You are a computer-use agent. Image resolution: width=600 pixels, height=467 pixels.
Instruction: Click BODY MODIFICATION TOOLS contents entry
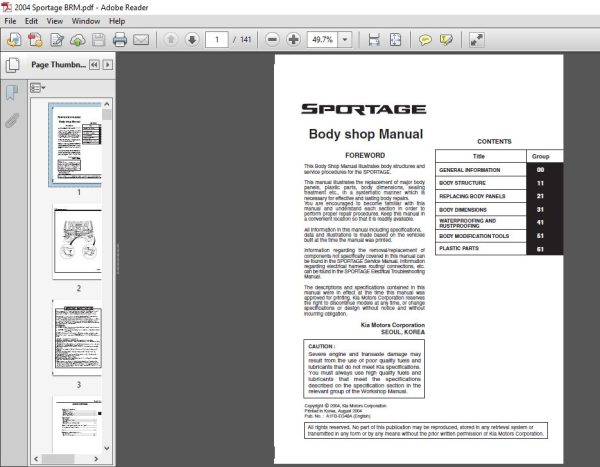coord(474,236)
